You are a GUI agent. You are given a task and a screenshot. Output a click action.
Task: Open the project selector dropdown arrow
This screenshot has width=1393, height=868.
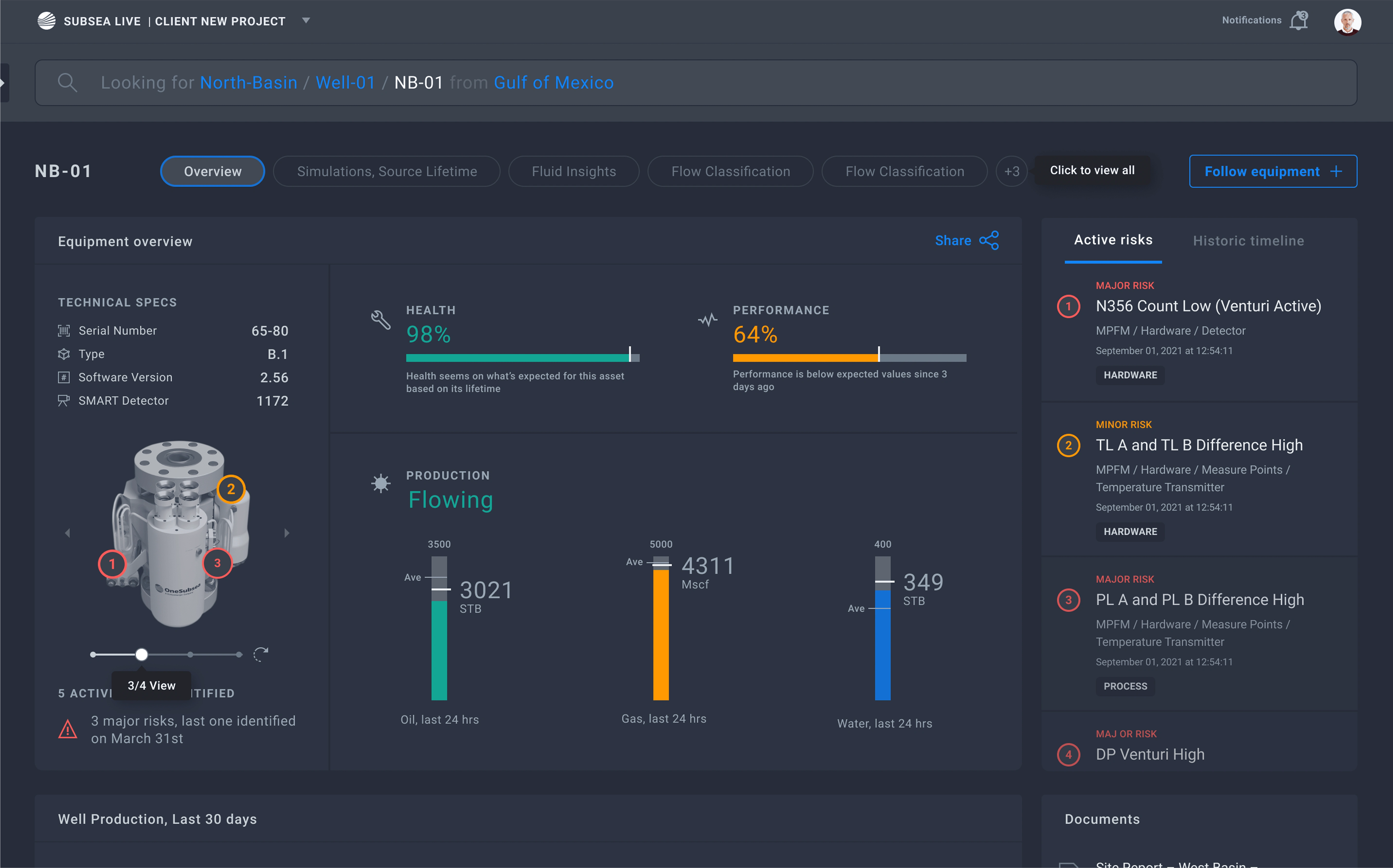(306, 21)
